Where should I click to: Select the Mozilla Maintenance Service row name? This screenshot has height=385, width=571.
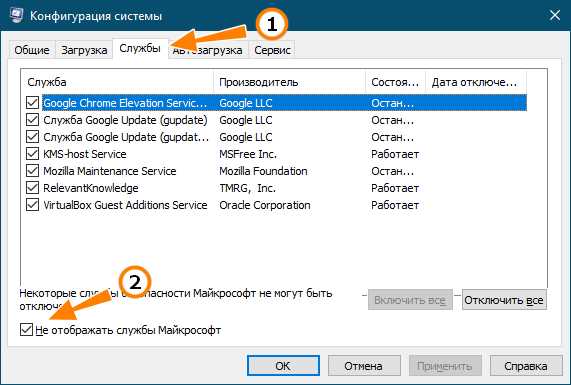110,171
